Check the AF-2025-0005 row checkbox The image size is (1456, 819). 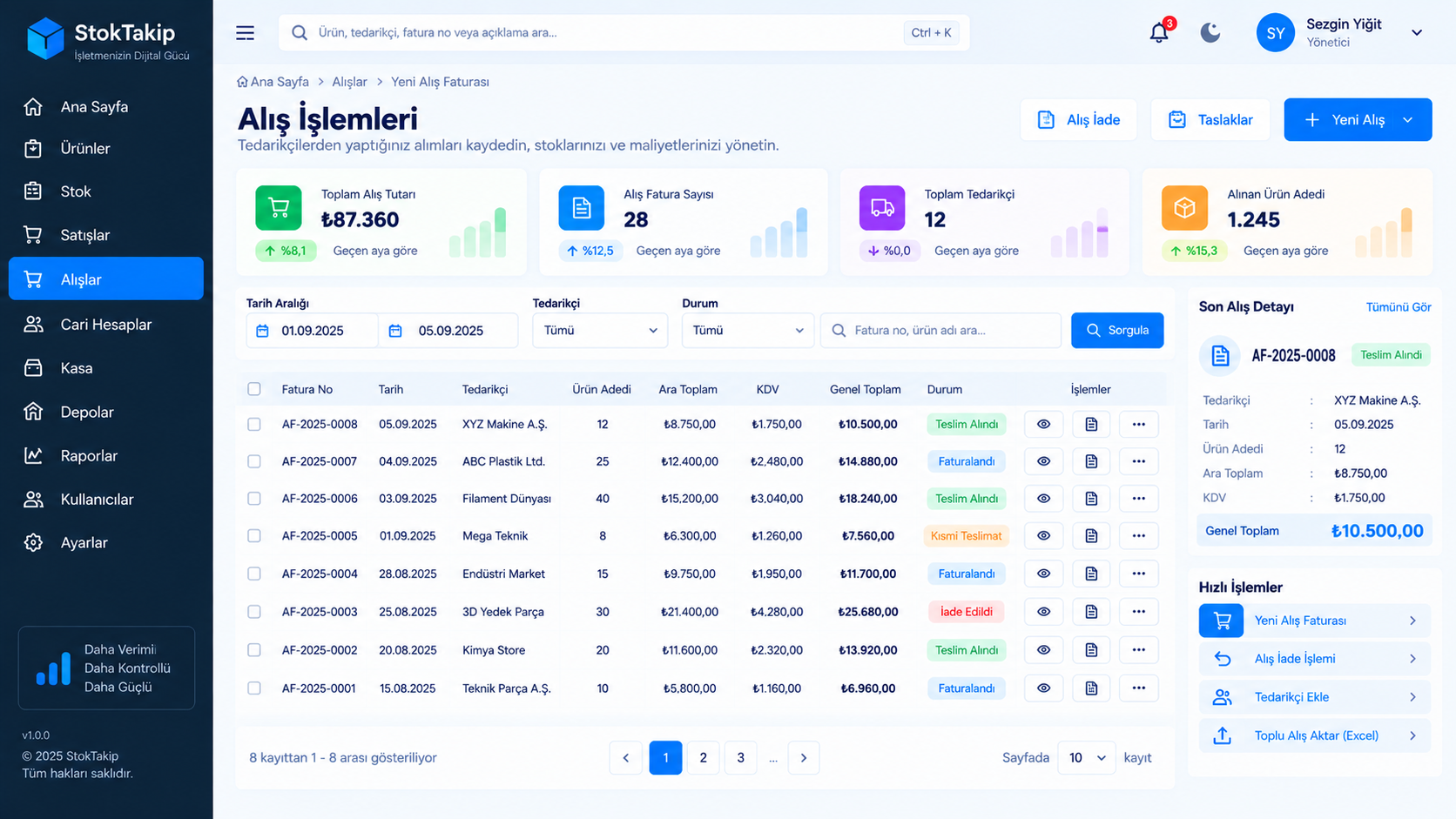click(x=254, y=536)
